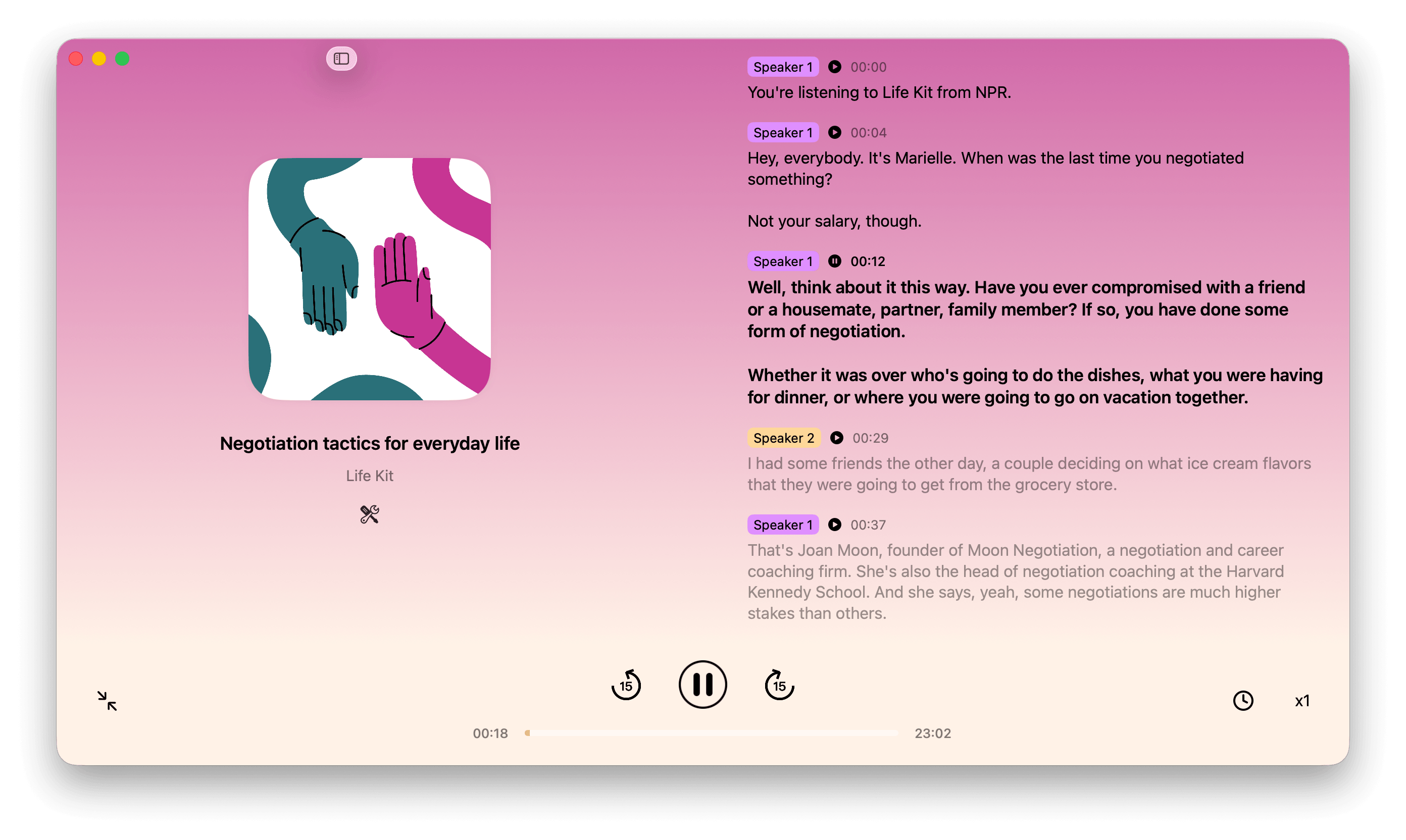Viewport: 1406px width, 840px height.
Task: Play the transcript segment at 00:04
Action: tap(834, 132)
